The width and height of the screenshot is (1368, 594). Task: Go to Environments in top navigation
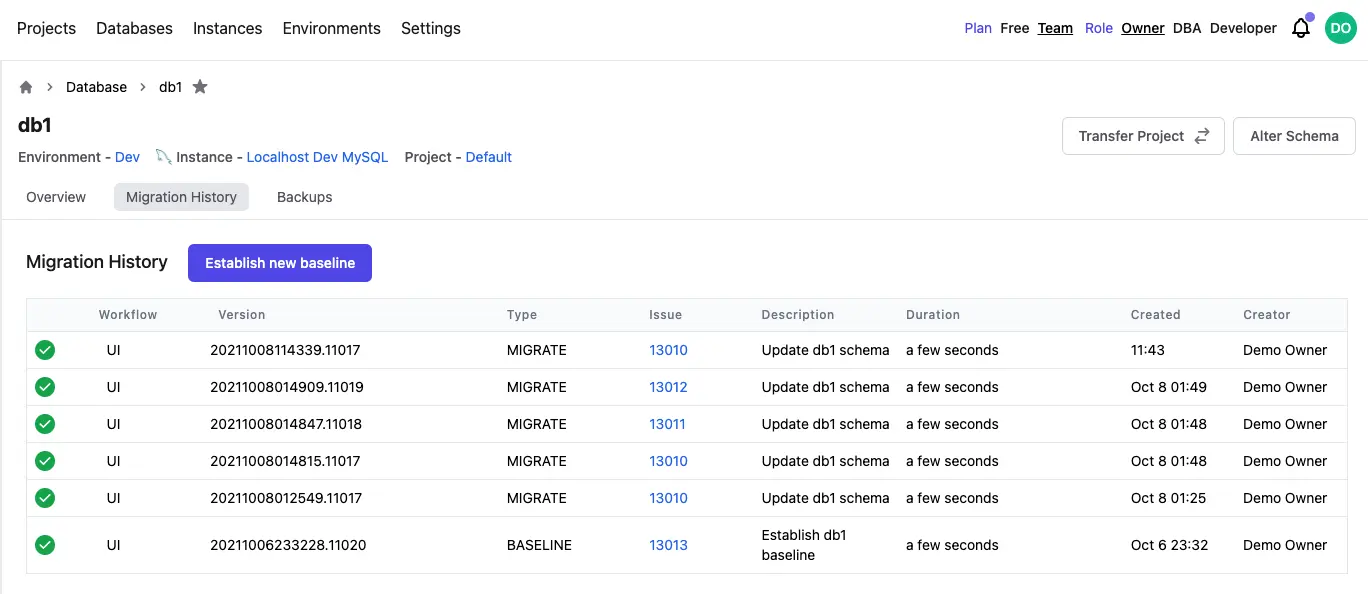331,28
